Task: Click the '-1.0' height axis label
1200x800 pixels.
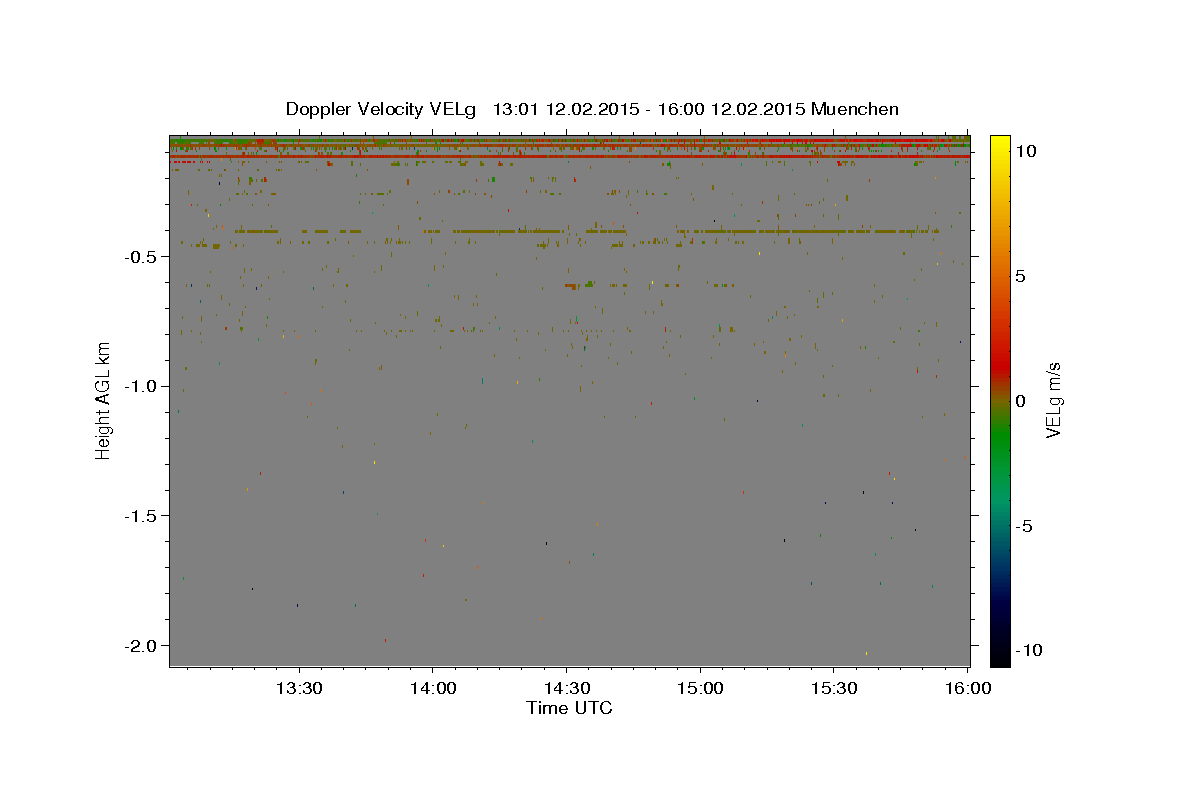Action: (x=142, y=386)
